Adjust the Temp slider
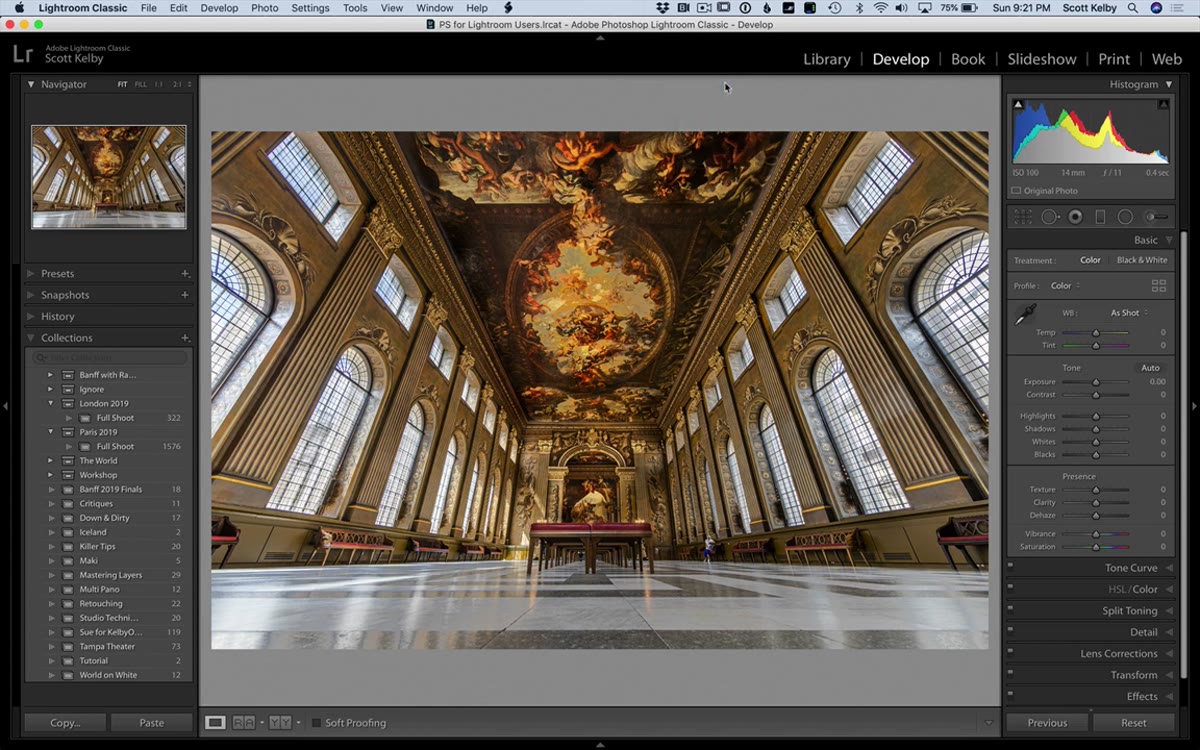 click(x=1096, y=332)
